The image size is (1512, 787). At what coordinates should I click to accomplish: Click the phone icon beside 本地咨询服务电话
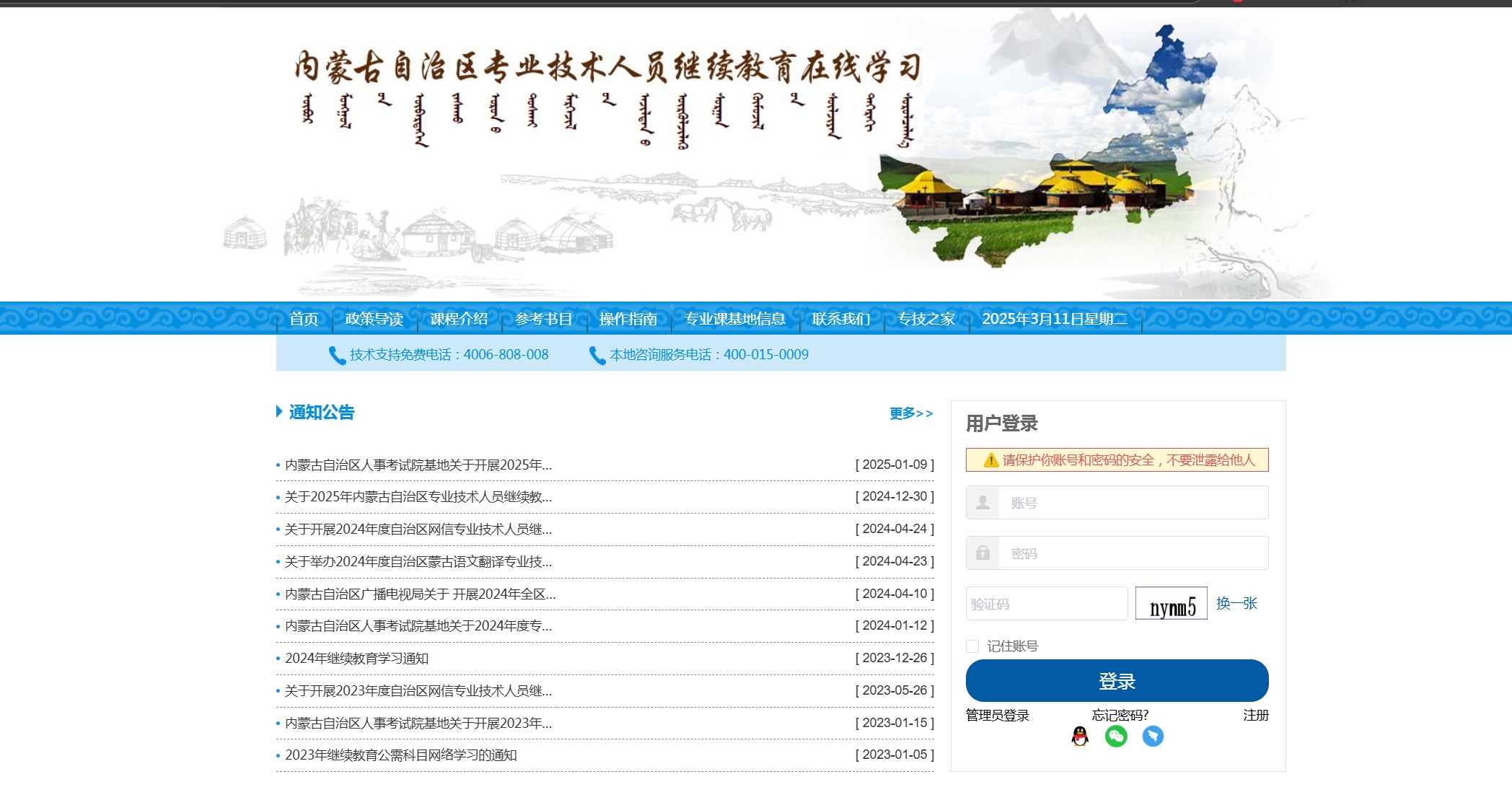point(596,354)
